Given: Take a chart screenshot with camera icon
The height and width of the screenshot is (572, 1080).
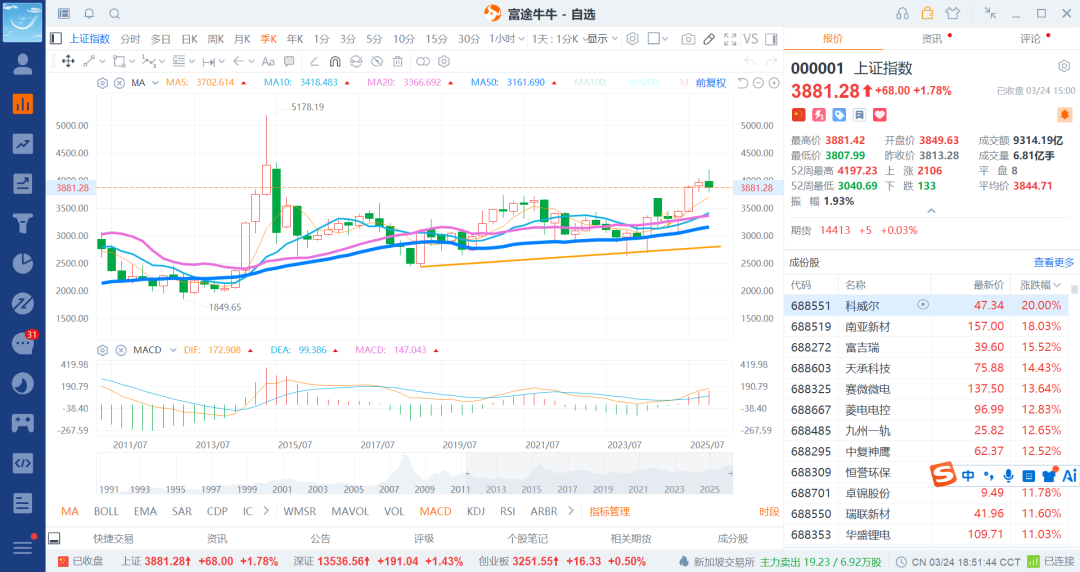Looking at the screenshot, I should [688, 39].
